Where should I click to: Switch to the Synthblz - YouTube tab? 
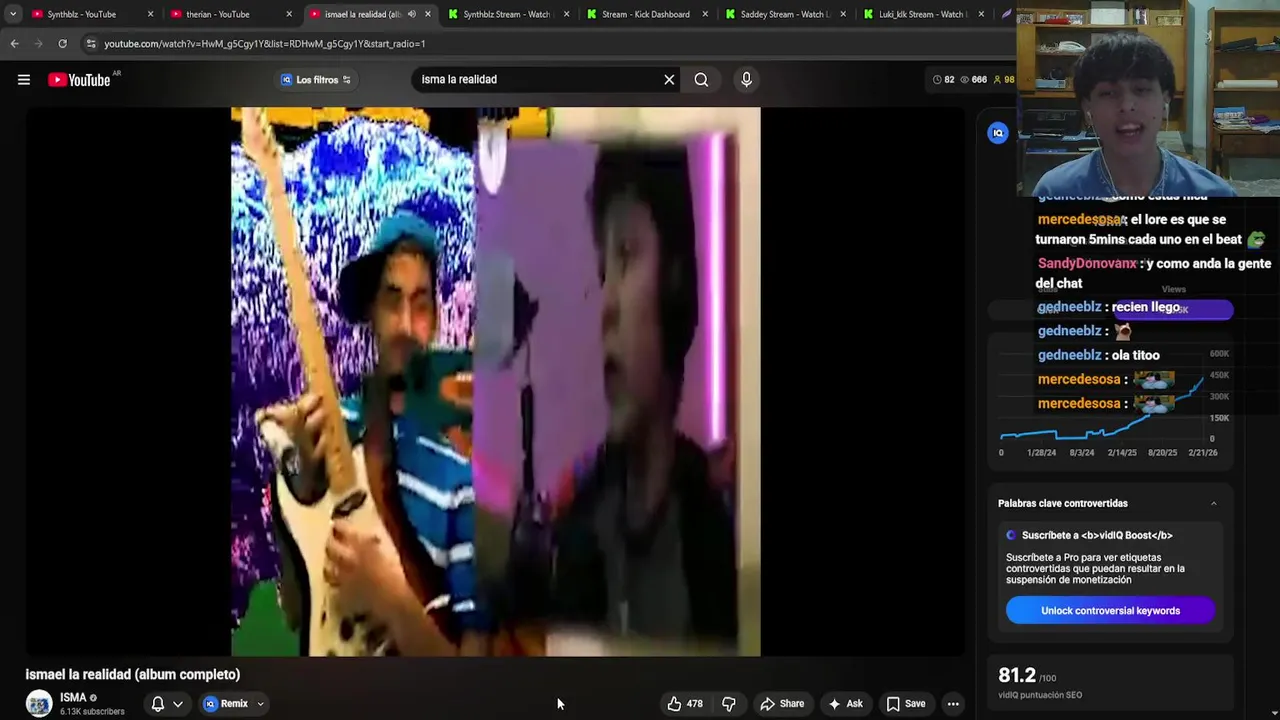point(82,14)
